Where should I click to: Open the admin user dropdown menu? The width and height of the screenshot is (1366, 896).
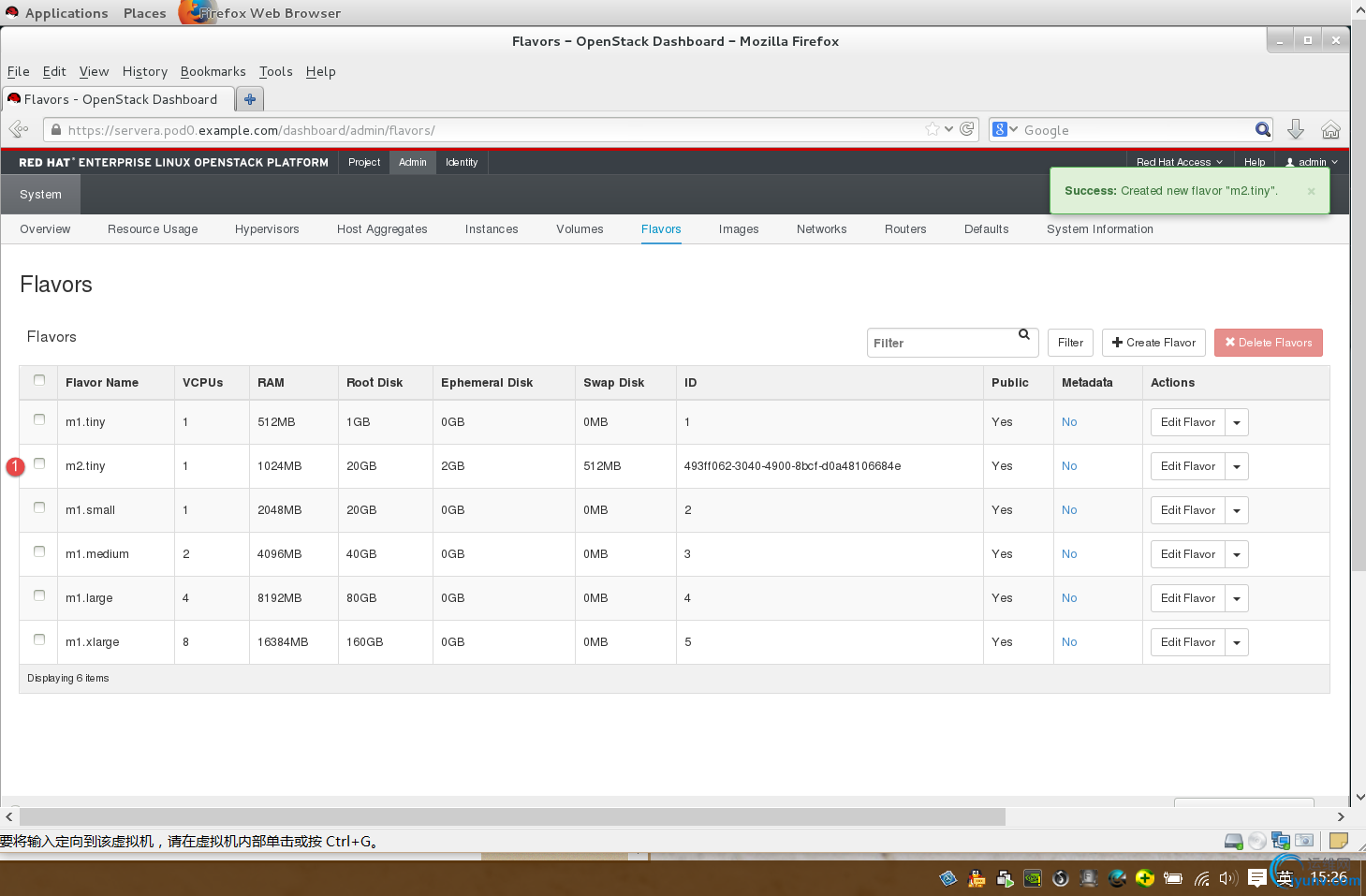pyautogui.click(x=1312, y=162)
